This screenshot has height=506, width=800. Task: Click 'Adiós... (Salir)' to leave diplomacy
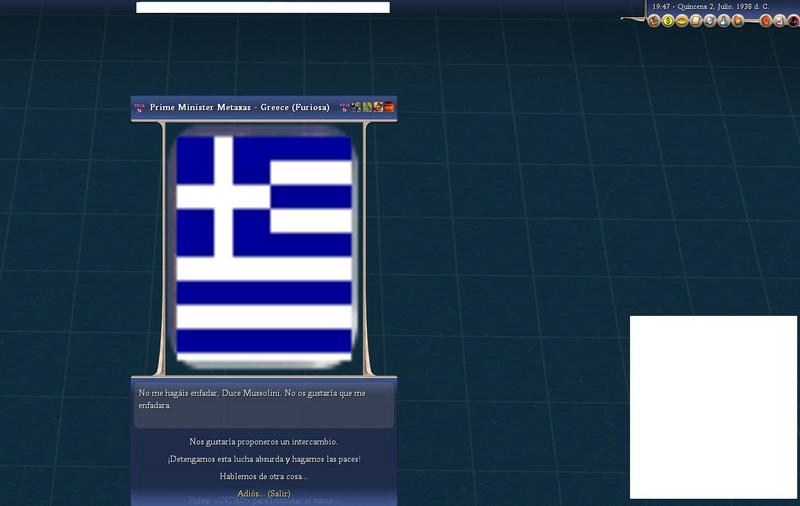(263, 493)
